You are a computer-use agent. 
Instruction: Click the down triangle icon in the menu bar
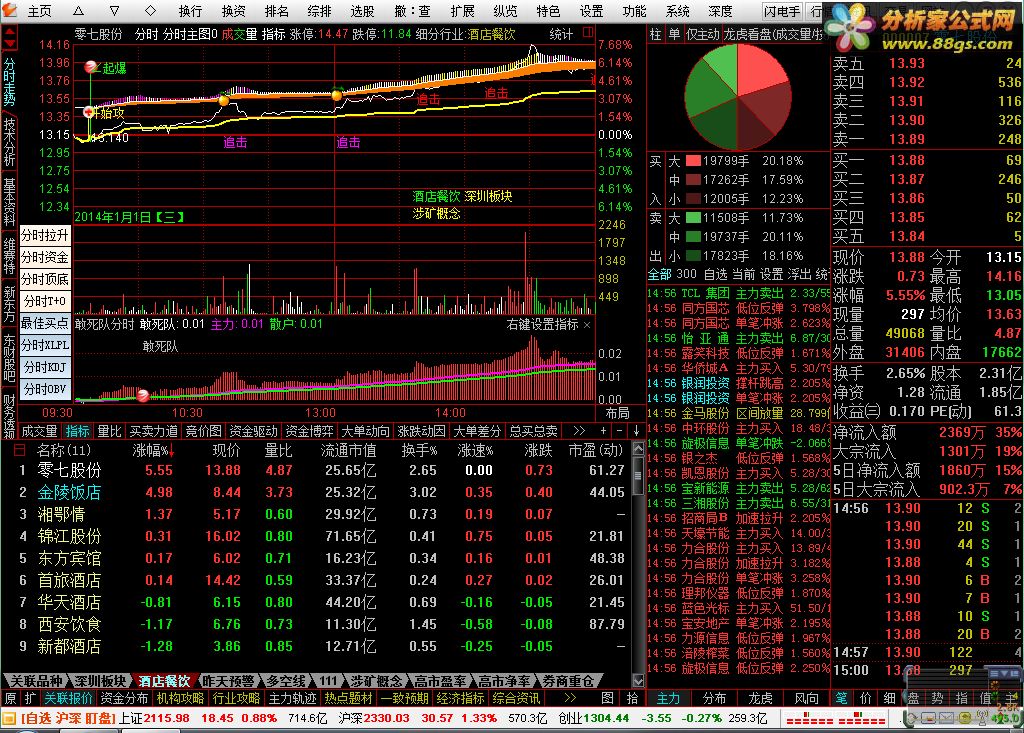click(x=114, y=11)
